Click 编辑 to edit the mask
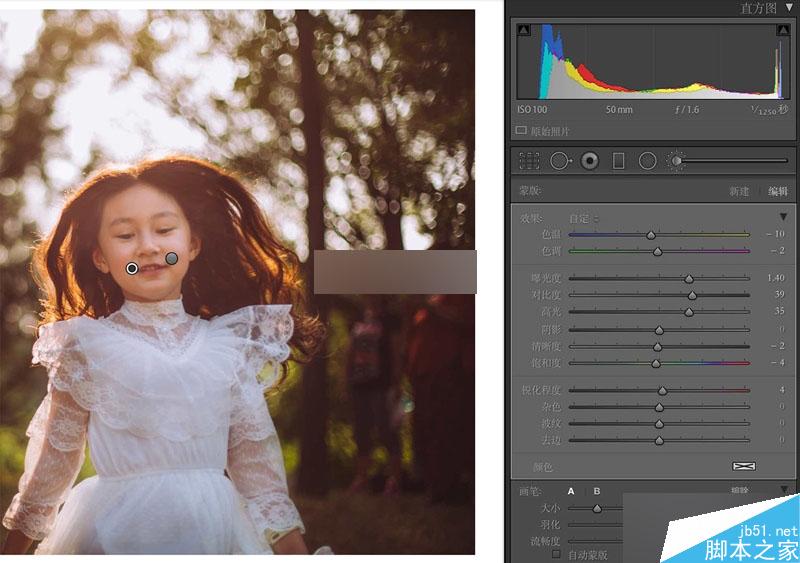This screenshot has width=800, height=563. coord(778,191)
